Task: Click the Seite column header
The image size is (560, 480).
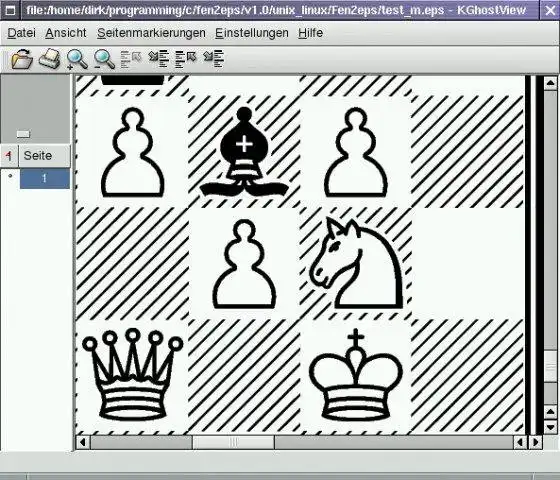Action: pyautogui.click(x=45, y=156)
